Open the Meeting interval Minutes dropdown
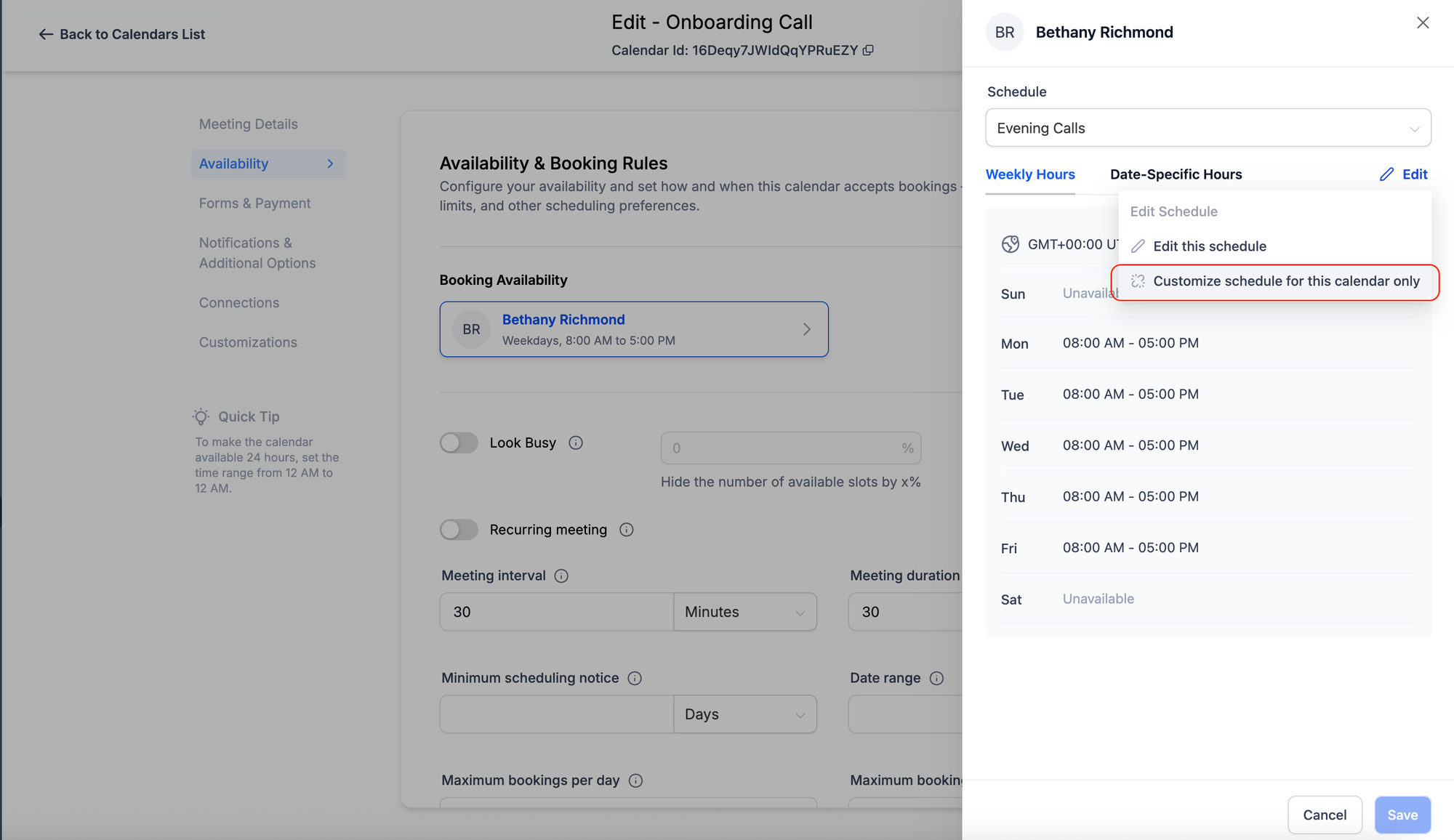 744,612
